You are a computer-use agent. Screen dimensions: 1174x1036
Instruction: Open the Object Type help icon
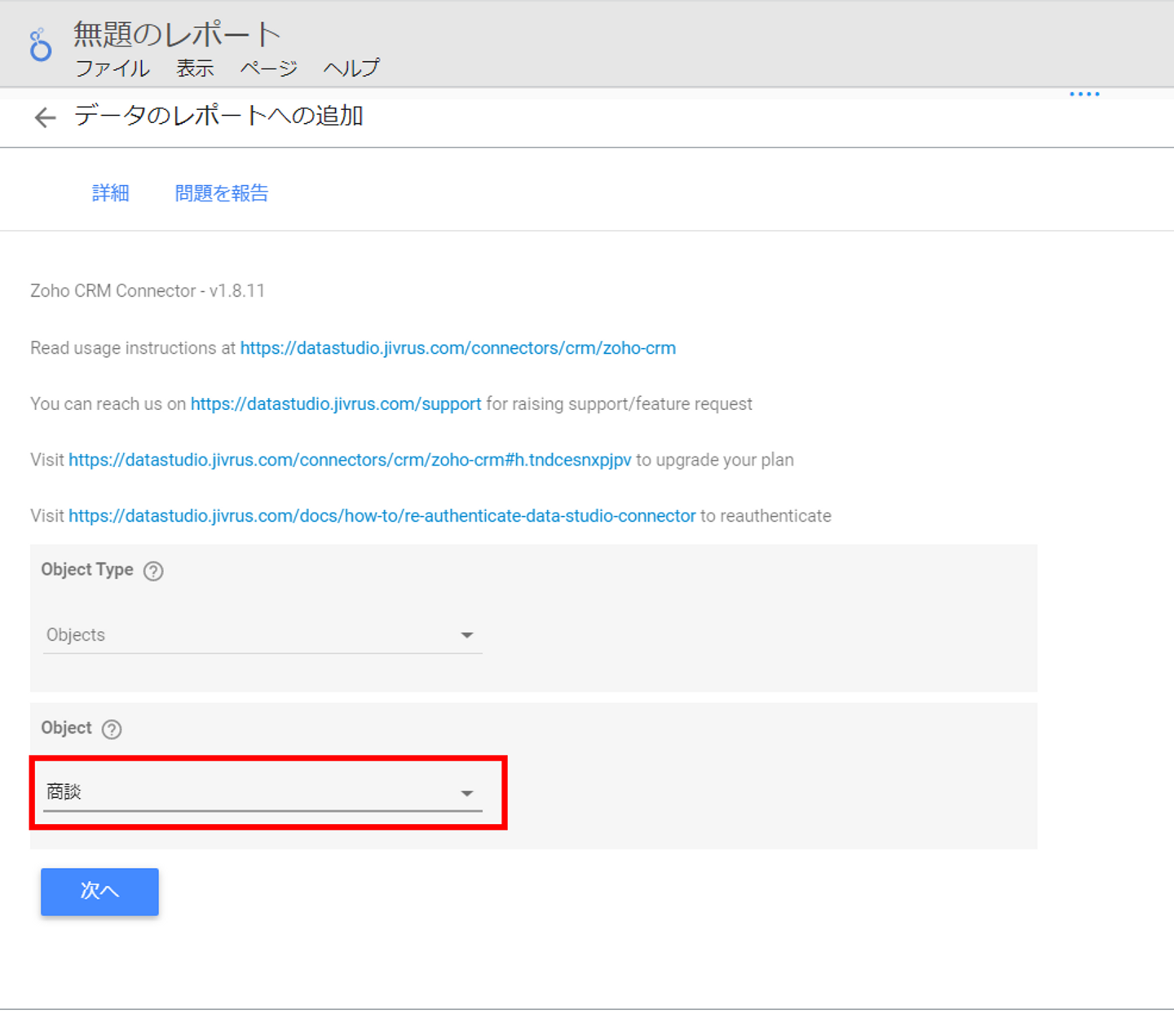pyautogui.click(x=153, y=571)
